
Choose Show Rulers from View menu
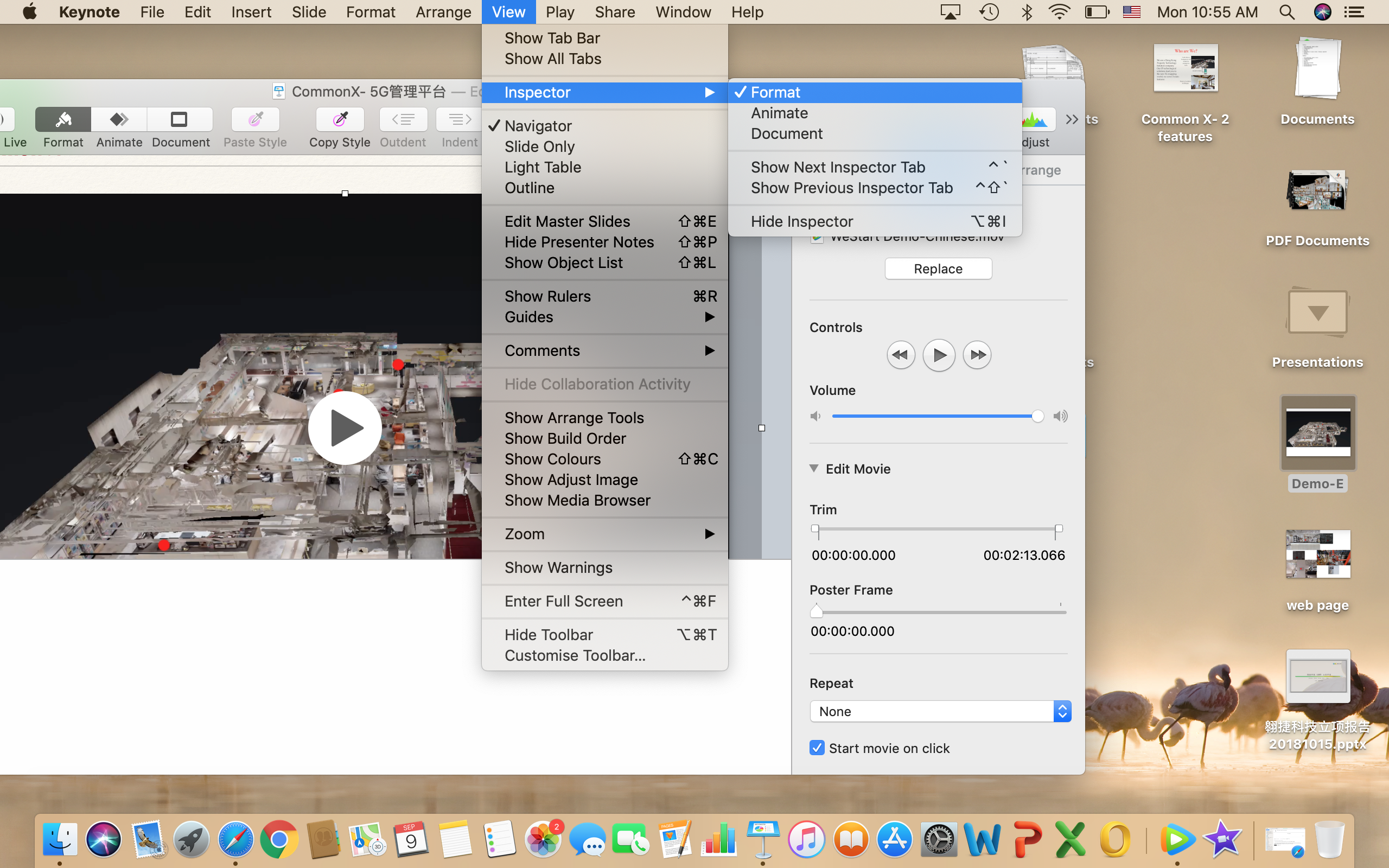547,296
